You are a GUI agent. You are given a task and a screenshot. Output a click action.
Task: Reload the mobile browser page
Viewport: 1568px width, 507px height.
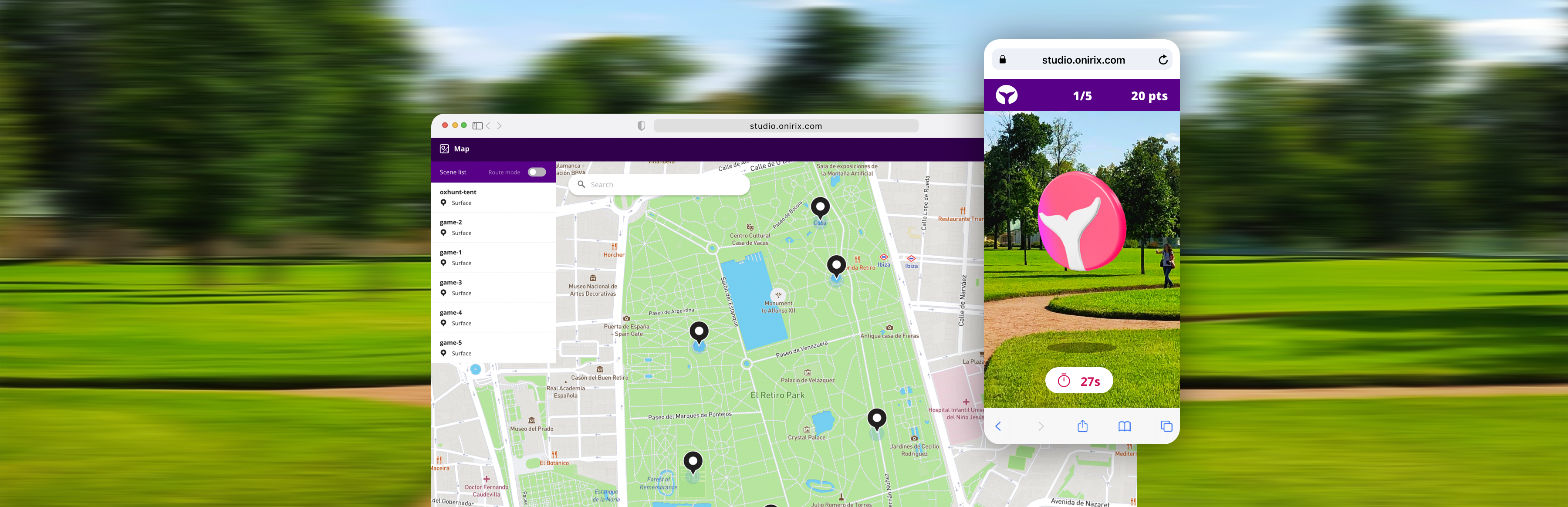(x=1162, y=60)
